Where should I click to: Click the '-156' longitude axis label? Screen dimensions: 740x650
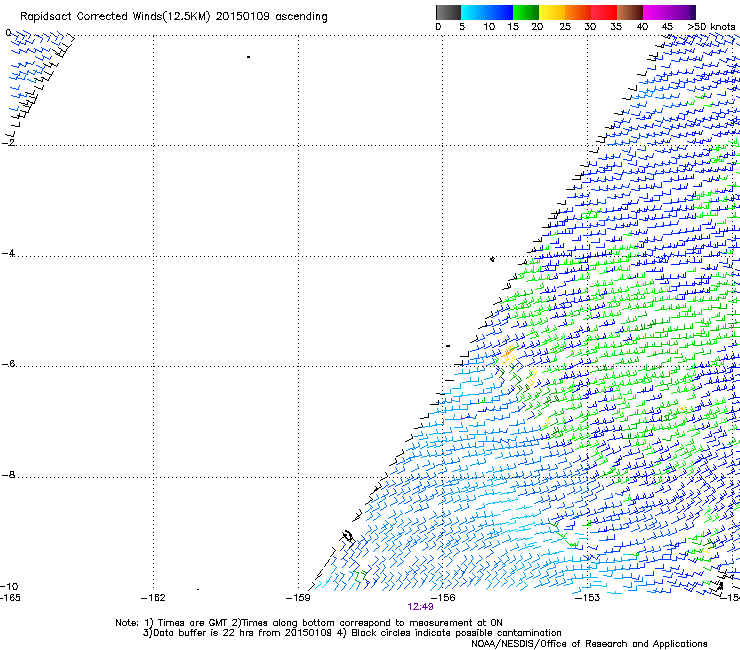point(443,598)
